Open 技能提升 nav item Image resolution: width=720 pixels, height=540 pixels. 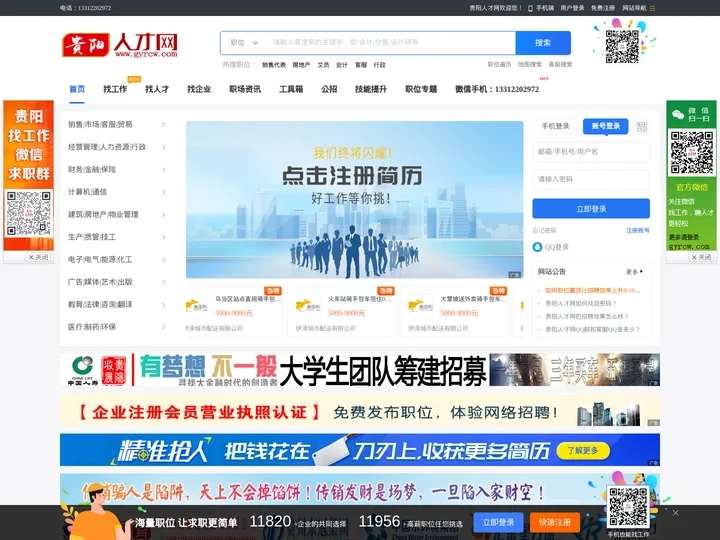pyautogui.click(x=371, y=89)
